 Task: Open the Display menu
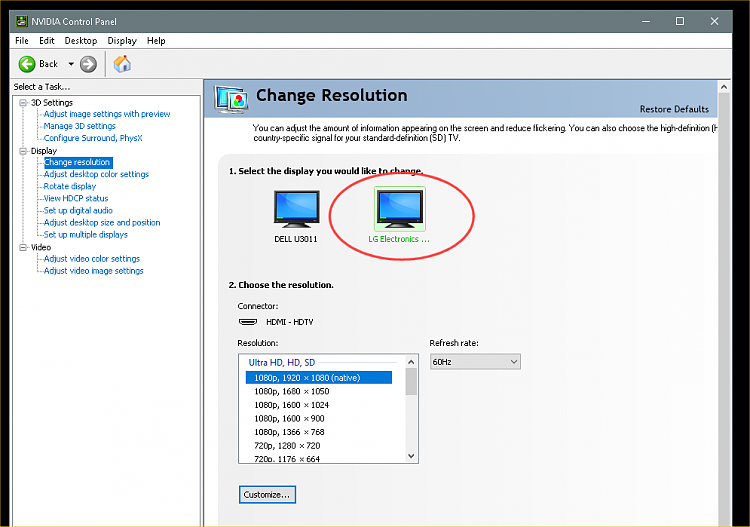122,41
